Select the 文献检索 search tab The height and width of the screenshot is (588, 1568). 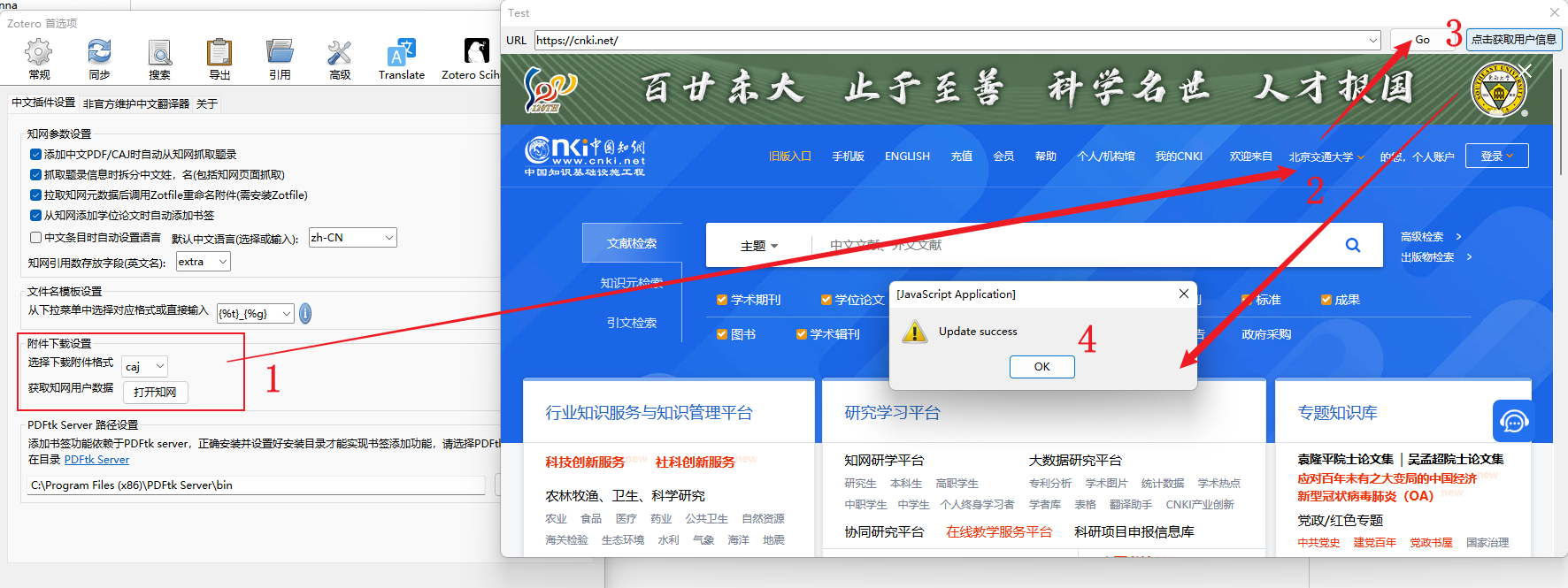pos(632,243)
